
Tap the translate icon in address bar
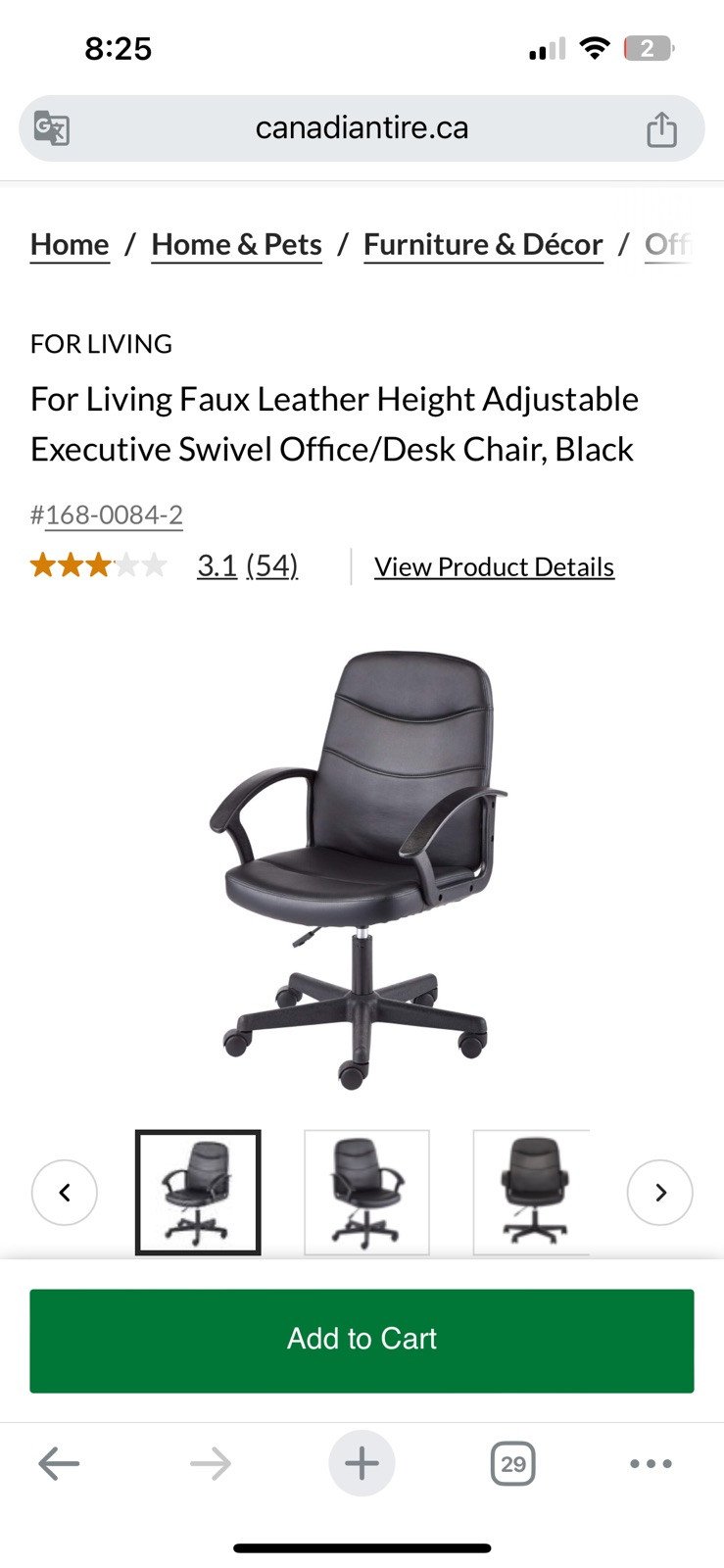tap(51, 128)
